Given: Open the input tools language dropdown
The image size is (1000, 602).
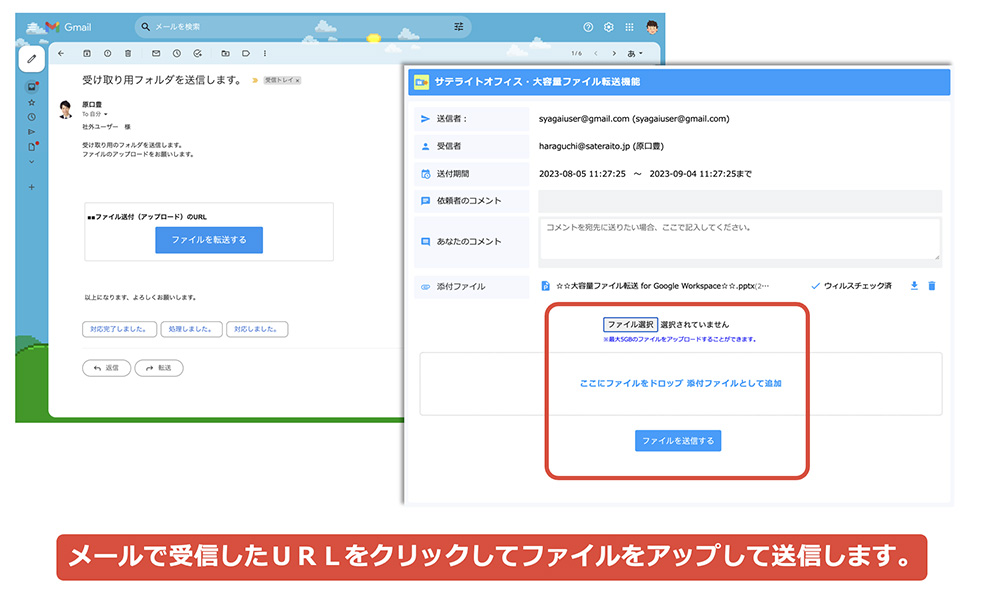Looking at the screenshot, I should pyautogui.click(x=635, y=54).
